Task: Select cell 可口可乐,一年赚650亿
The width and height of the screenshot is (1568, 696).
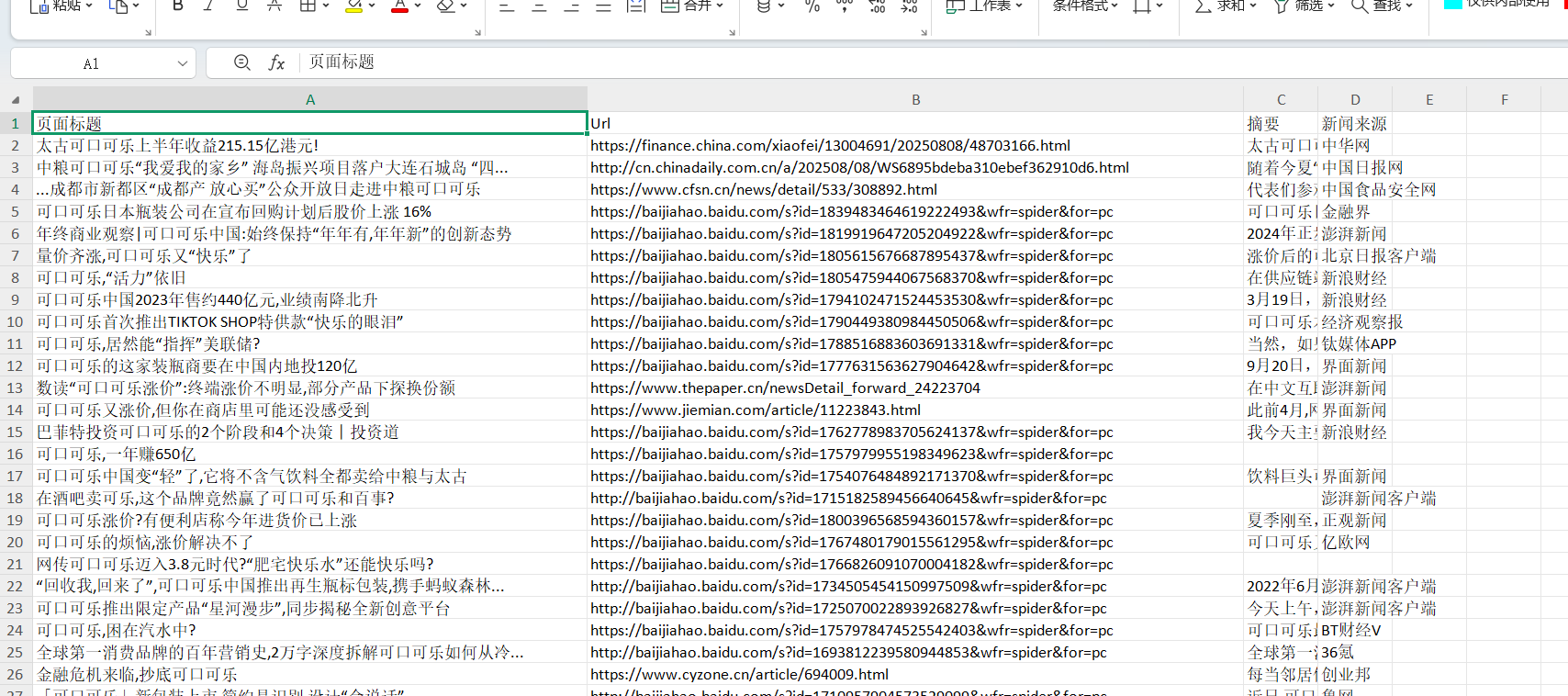Action: click(310, 454)
